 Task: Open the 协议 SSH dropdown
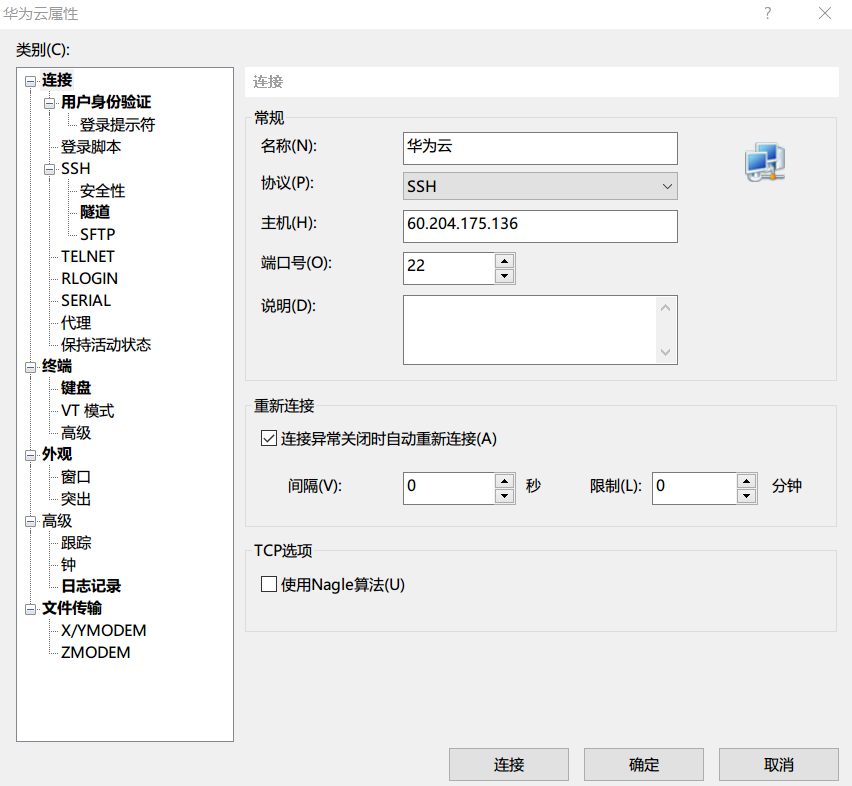540,186
